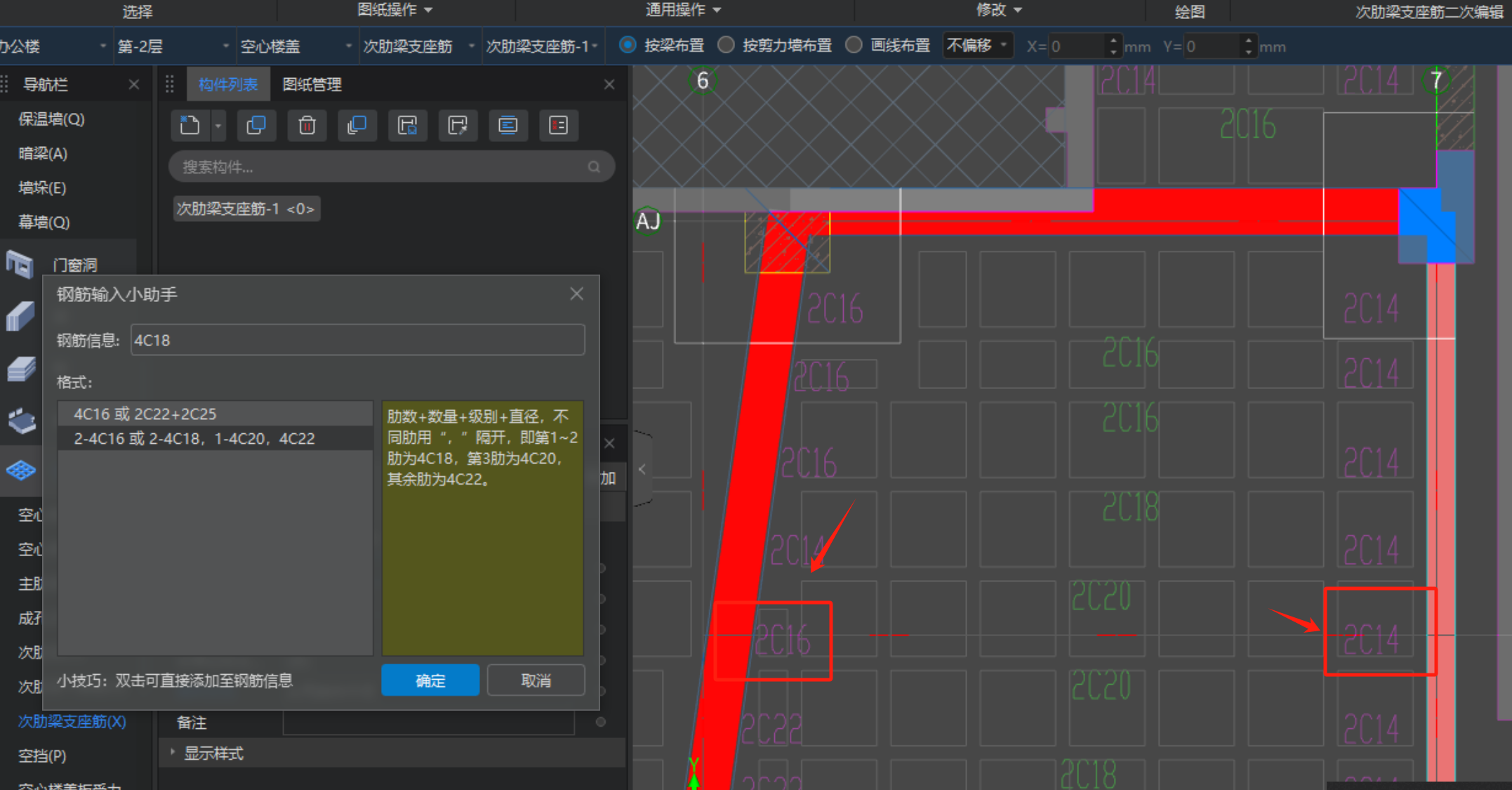Viewport: 1512px width, 790px height.
Task: Click the 导航栏 panel drag handle
Action: [6, 84]
